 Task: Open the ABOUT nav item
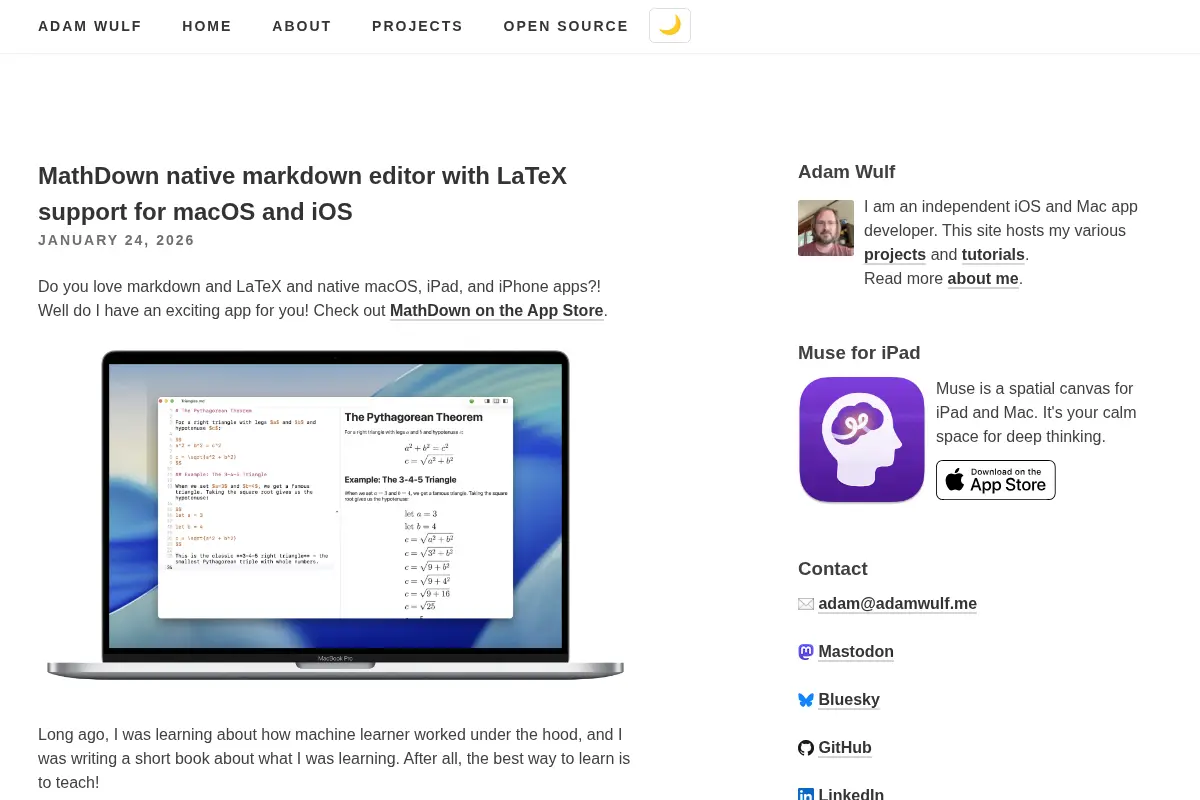pyautogui.click(x=302, y=26)
